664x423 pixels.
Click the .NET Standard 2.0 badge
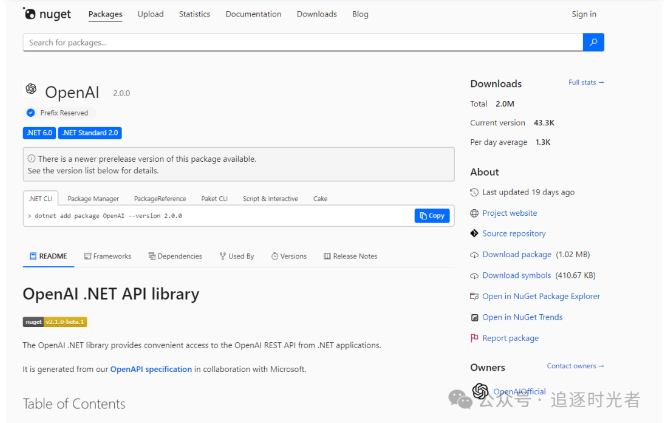90,133
